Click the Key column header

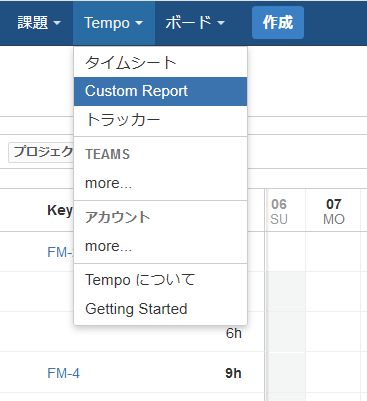[60, 210]
